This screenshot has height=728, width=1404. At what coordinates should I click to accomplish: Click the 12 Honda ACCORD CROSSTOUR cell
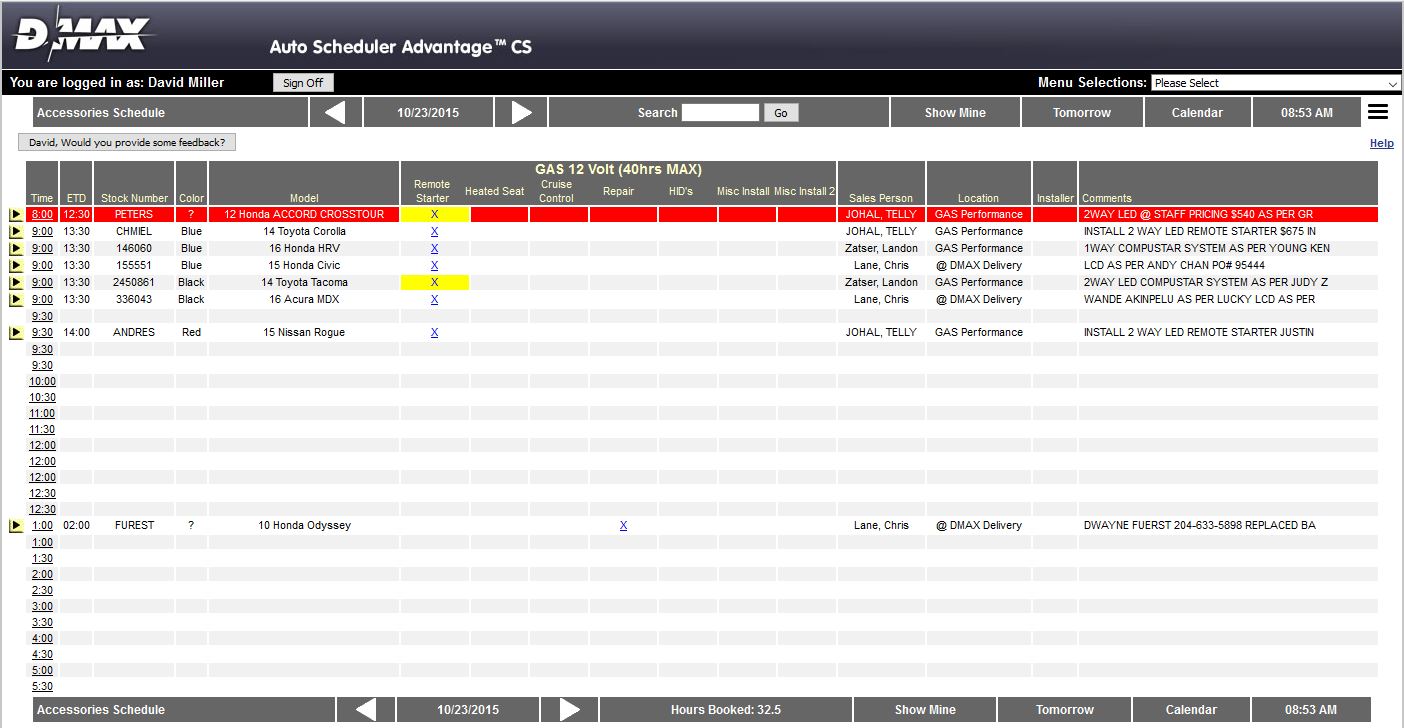pos(304,214)
